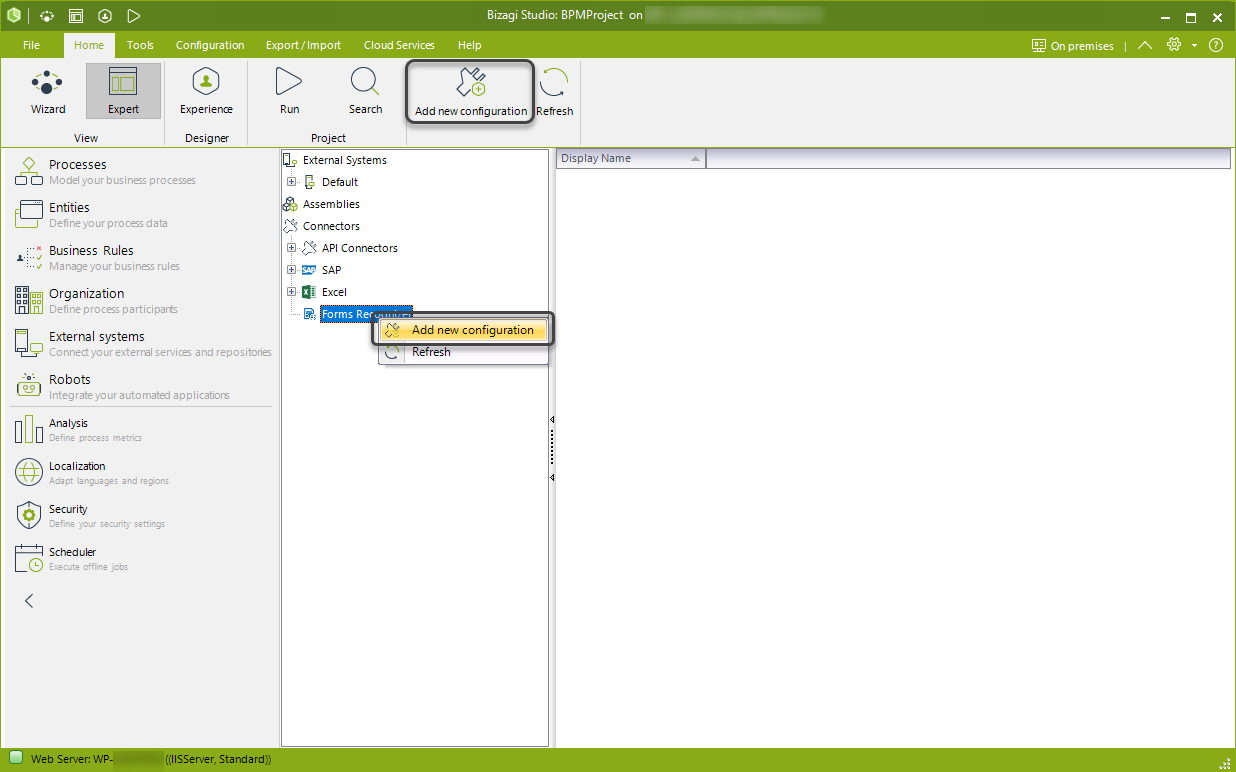1236x772 pixels.
Task: Open the Export / Import tab
Action: point(303,45)
